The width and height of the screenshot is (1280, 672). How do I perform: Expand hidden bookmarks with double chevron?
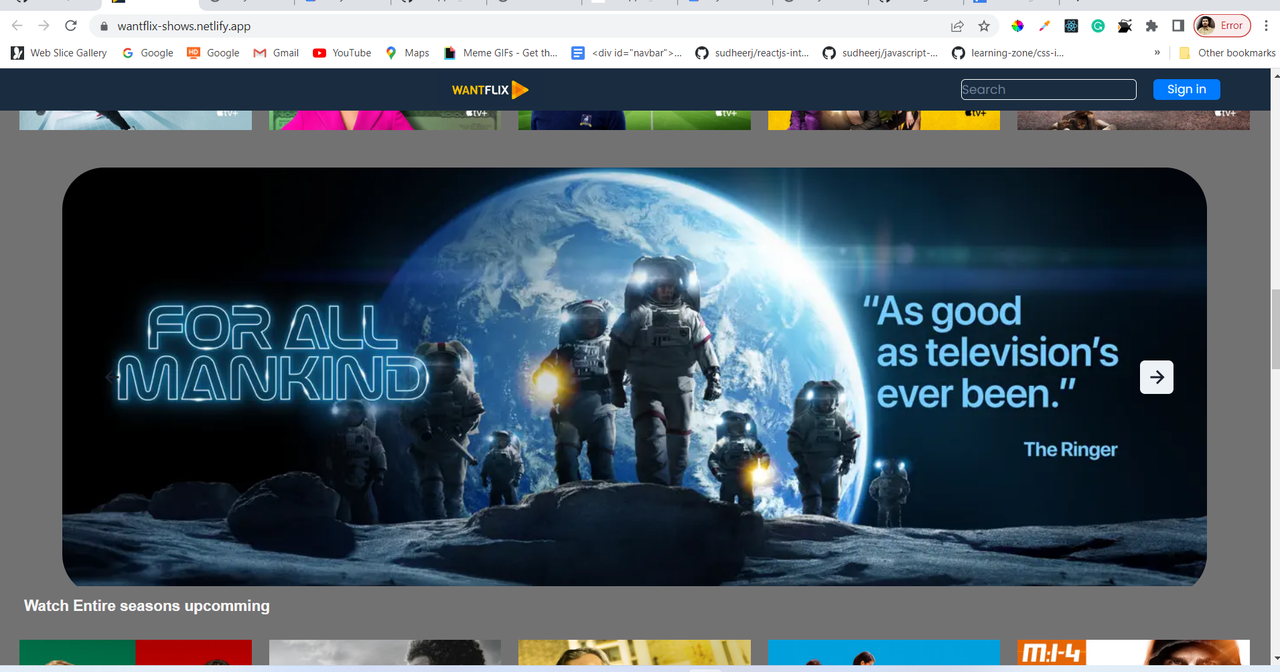(1157, 53)
